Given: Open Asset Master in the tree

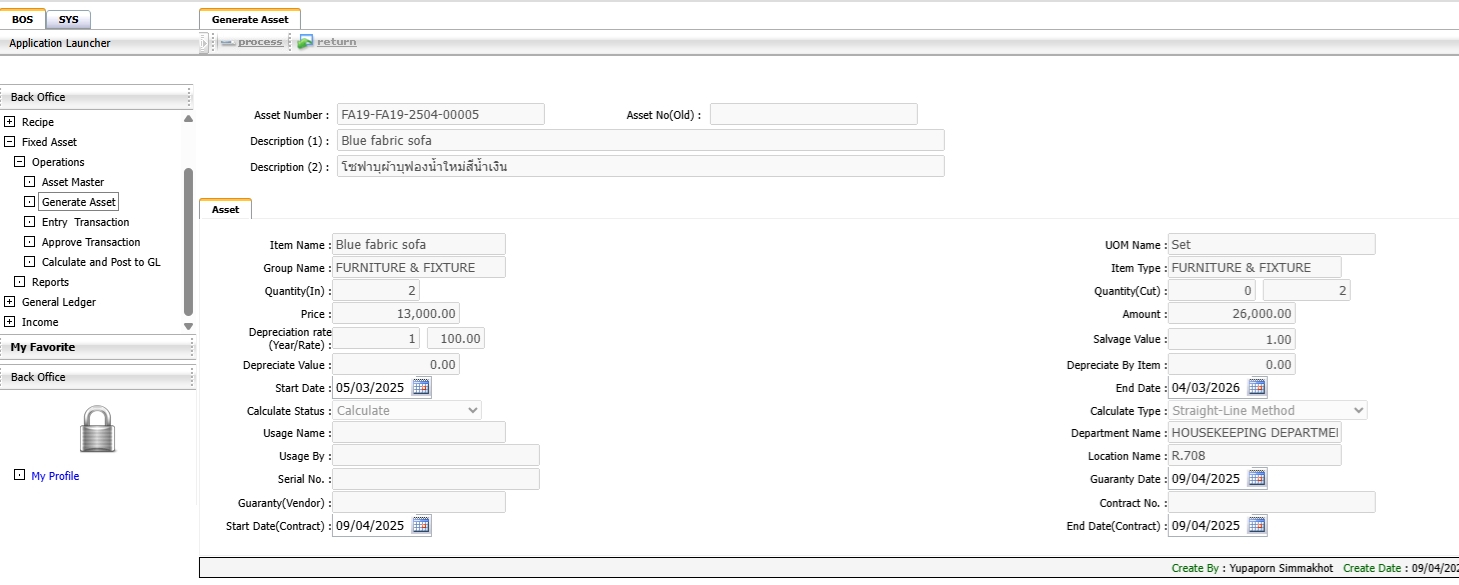Looking at the screenshot, I should pos(72,182).
